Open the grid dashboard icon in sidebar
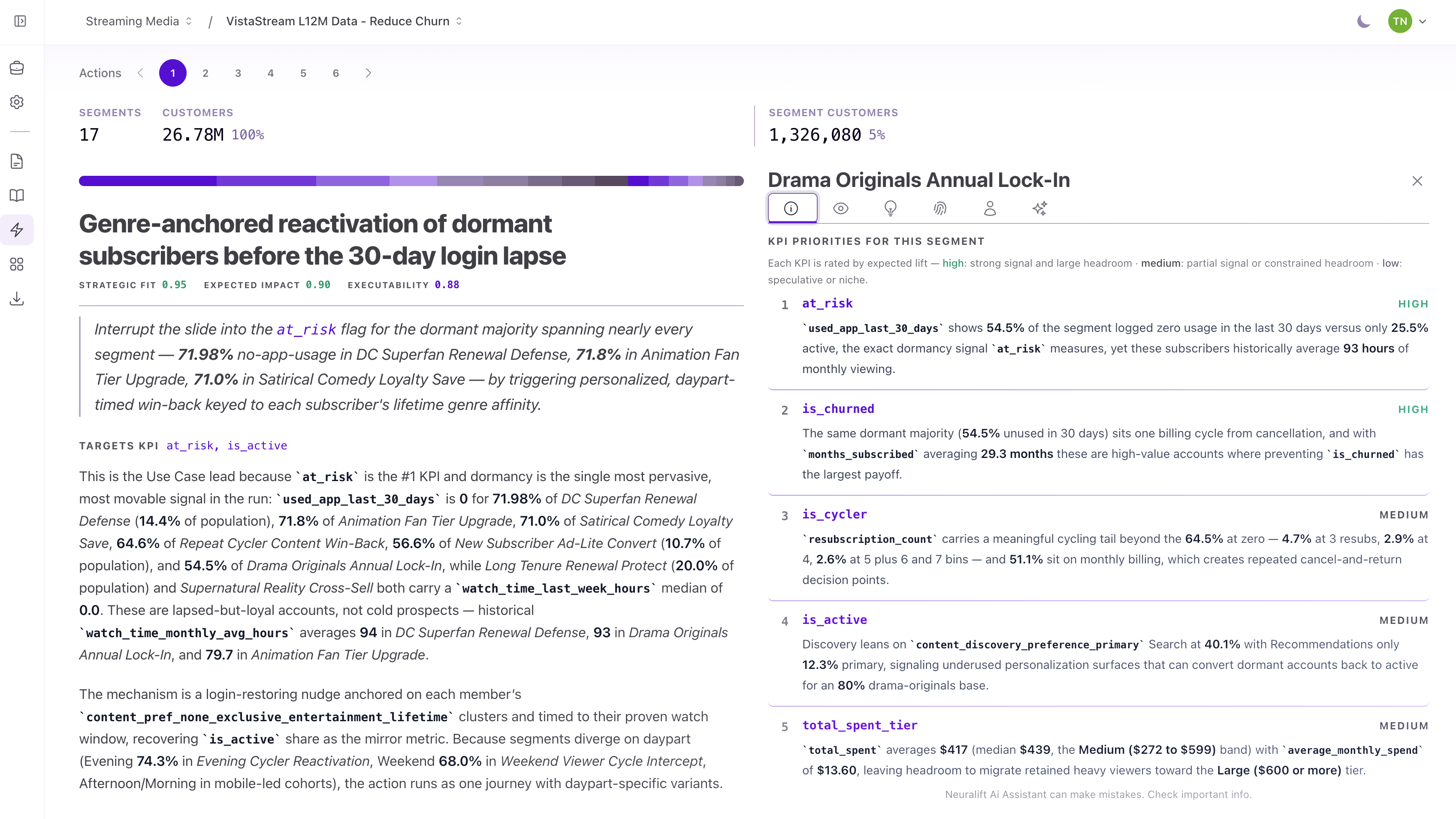This screenshot has width=1456, height=819. 17,264
